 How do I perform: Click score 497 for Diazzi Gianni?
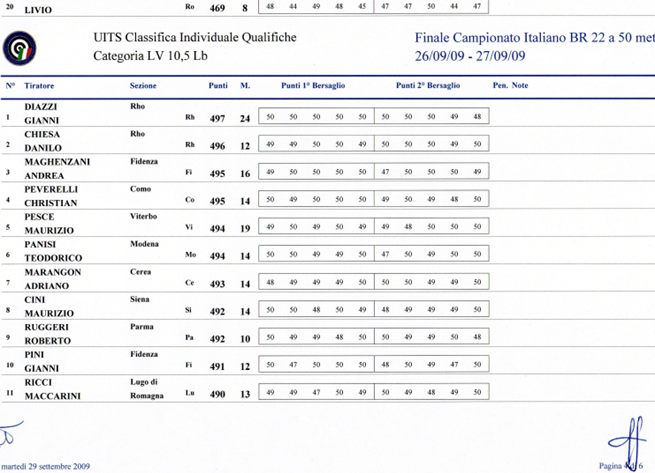(217, 119)
